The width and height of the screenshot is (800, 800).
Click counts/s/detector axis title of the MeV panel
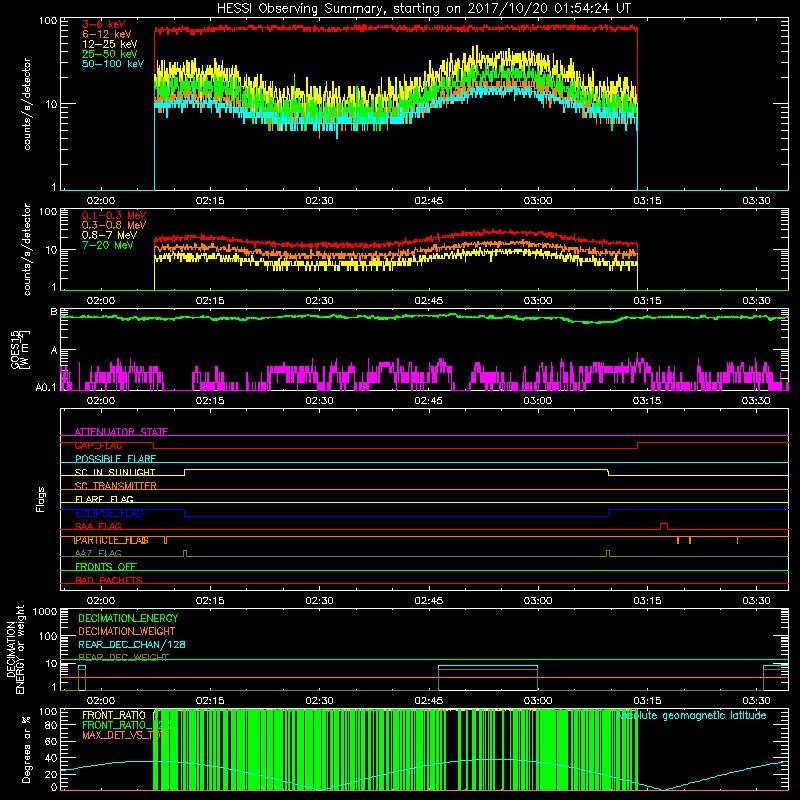(x=27, y=249)
